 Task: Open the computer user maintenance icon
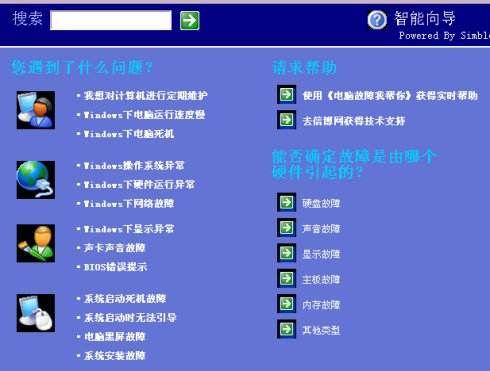tap(36, 110)
